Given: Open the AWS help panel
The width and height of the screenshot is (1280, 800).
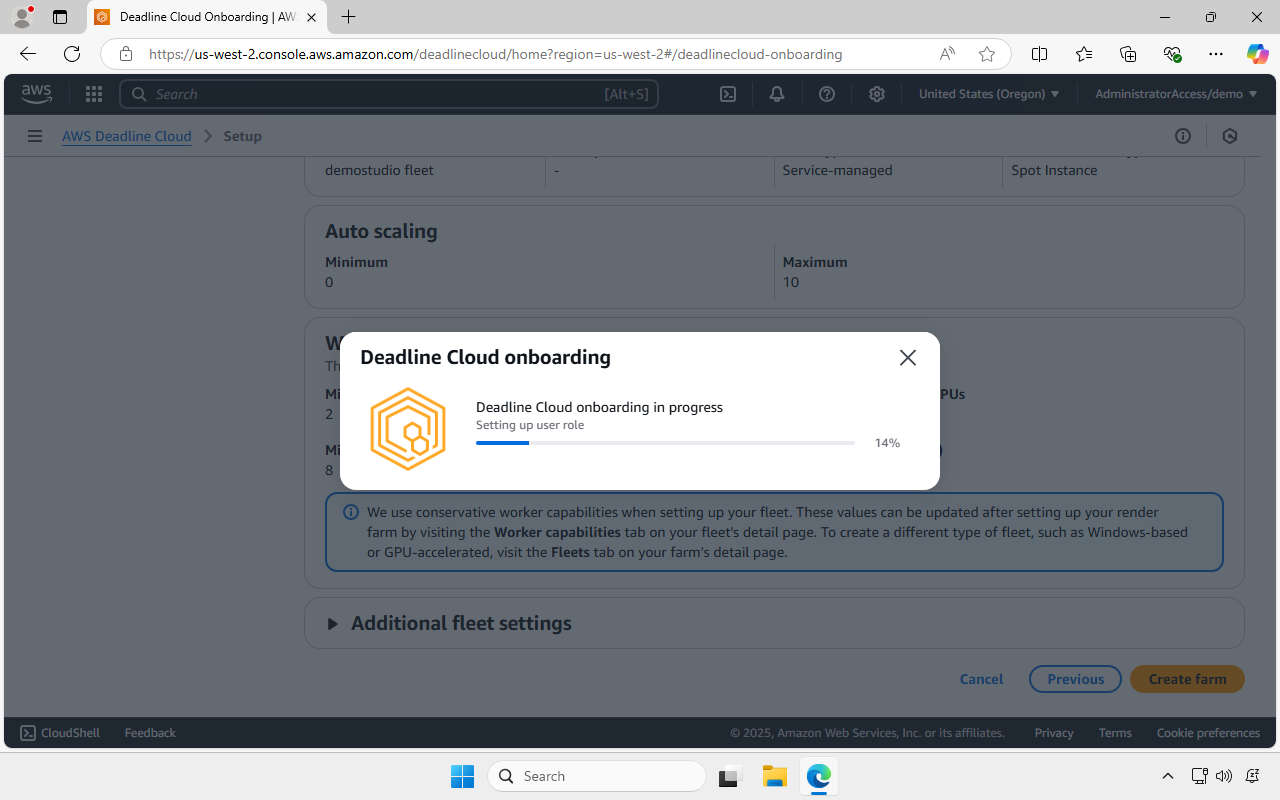Looking at the screenshot, I should [826, 93].
